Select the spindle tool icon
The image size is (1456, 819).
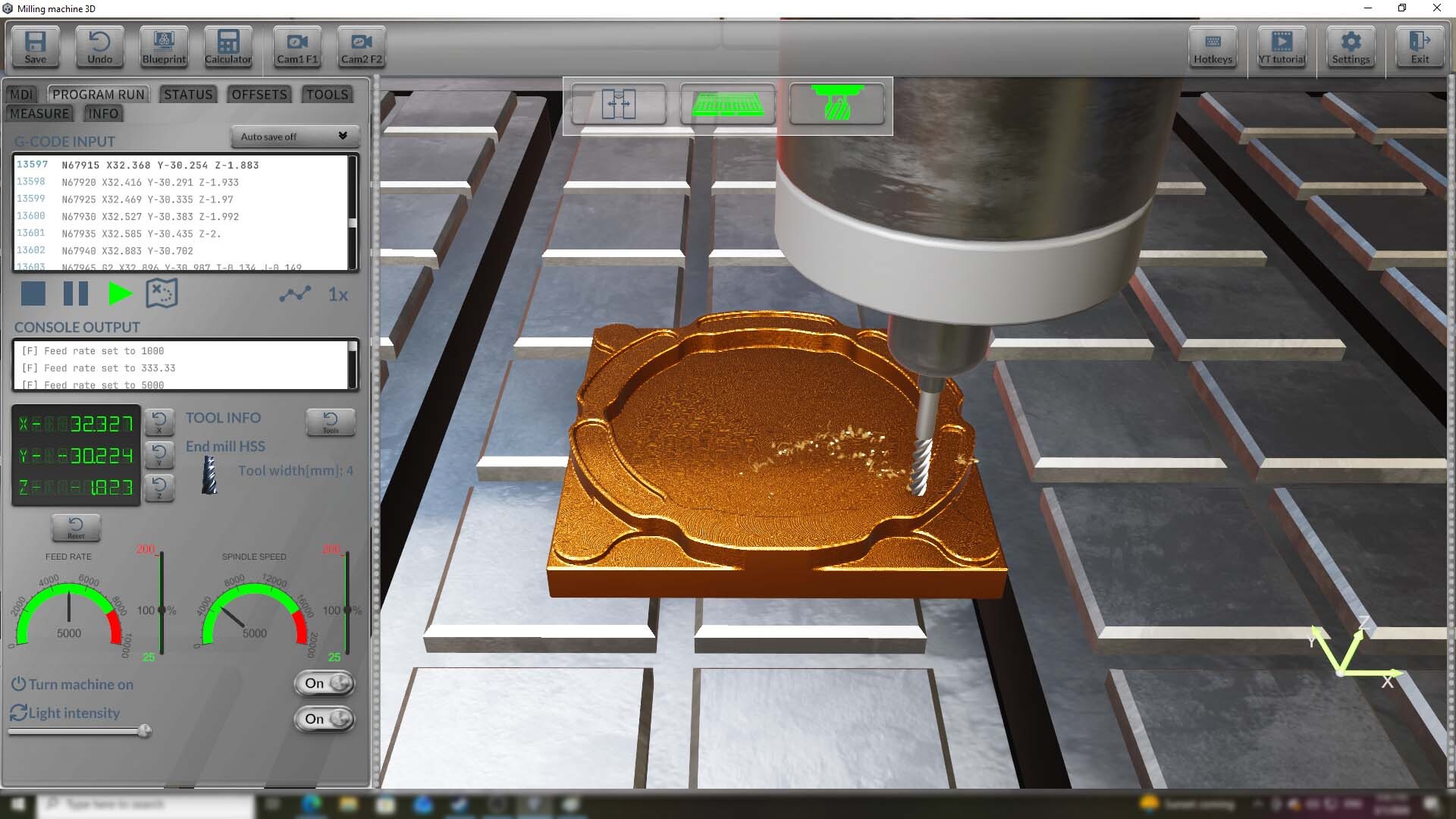pos(837,105)
